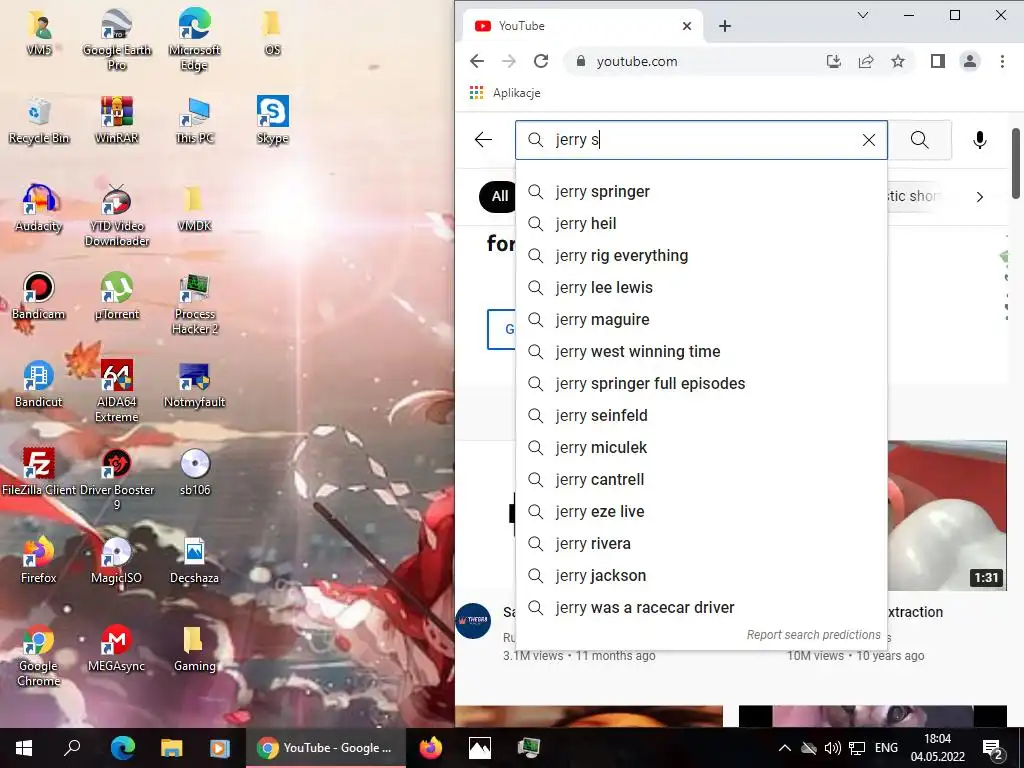Screen dimensions: 1024x768
Task: Open the Recycle Bin icon
Action: (x=39, y=121)
